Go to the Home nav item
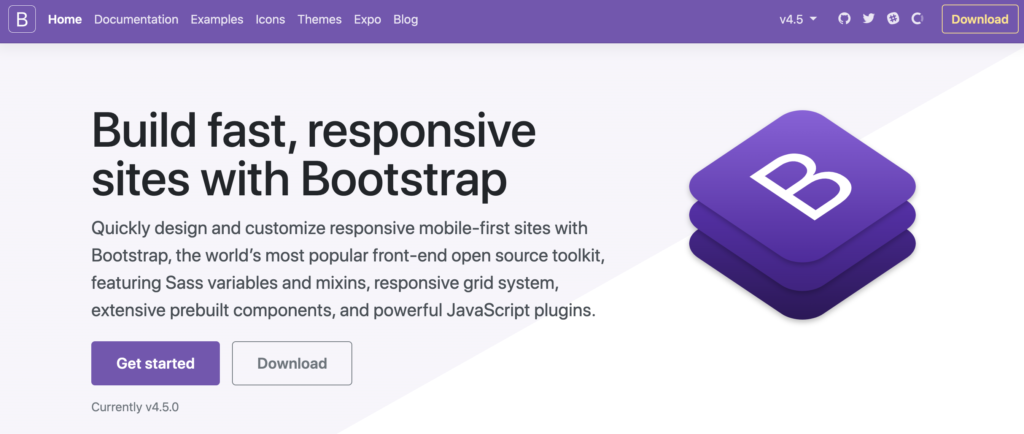 click(65, 20)
